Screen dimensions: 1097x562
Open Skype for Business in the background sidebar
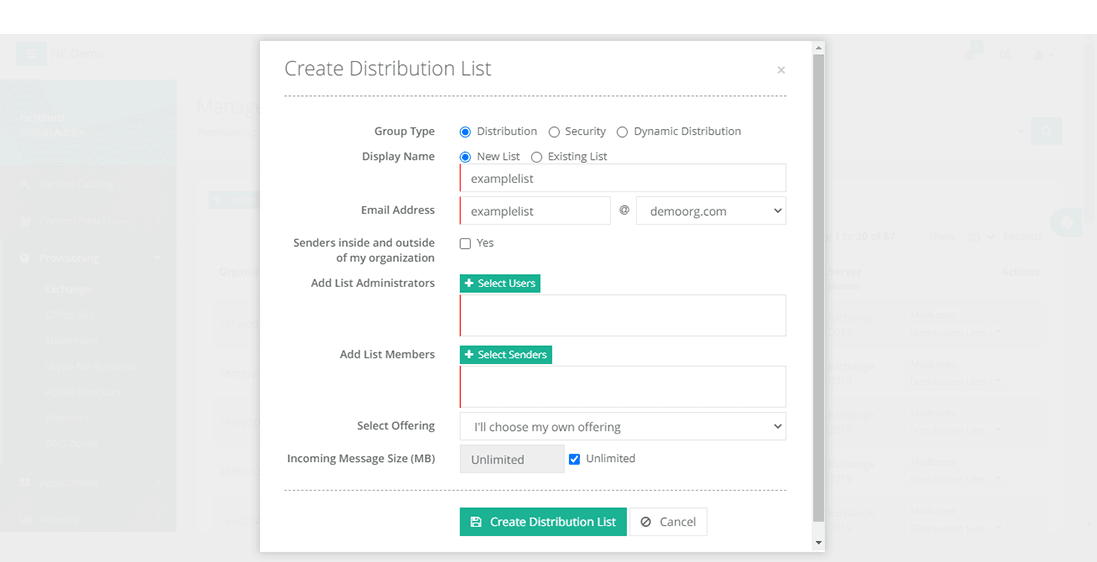(90, 366)
